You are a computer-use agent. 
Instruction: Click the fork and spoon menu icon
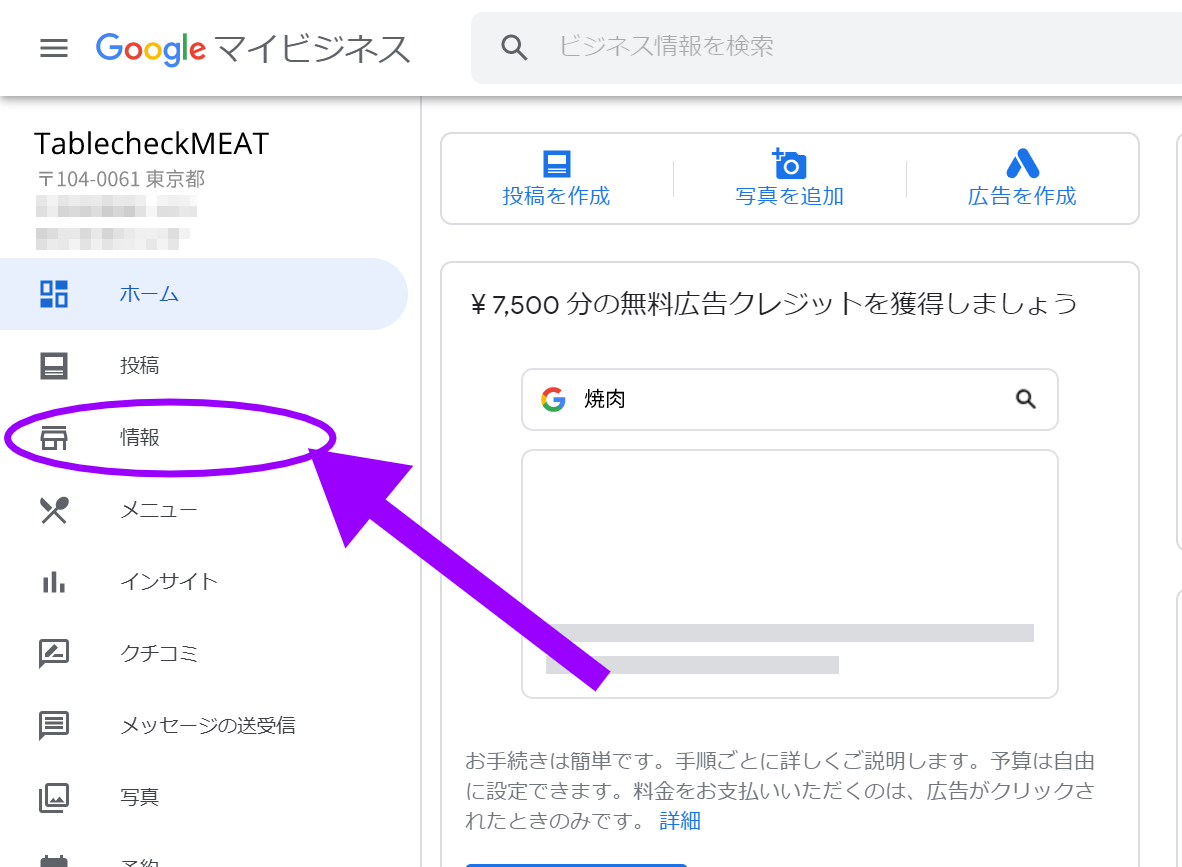(54, 510)
